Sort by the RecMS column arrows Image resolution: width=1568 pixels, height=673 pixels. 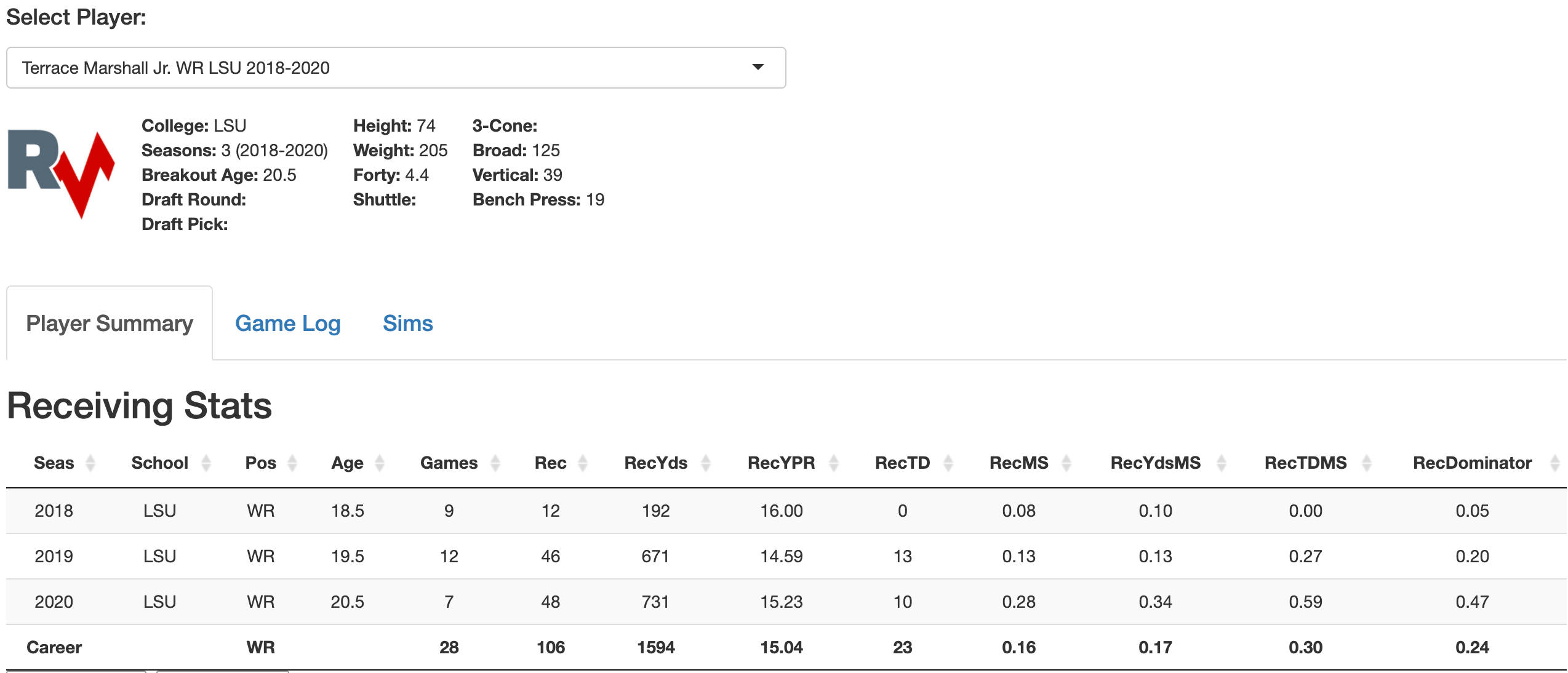(x=1066, y=463)
